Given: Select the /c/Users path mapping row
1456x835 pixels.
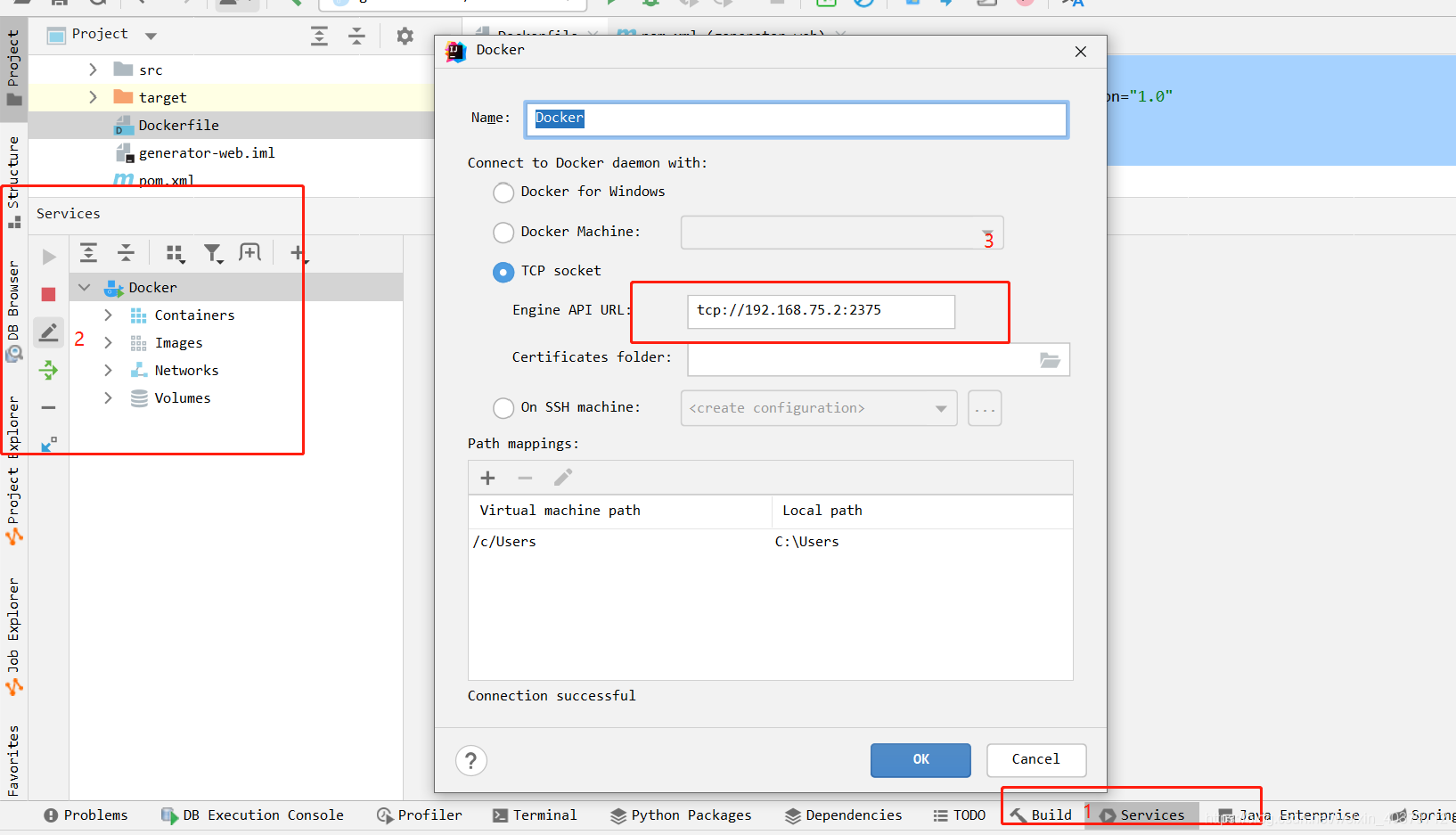Looking at the screenshot, I should click(770, 542).
